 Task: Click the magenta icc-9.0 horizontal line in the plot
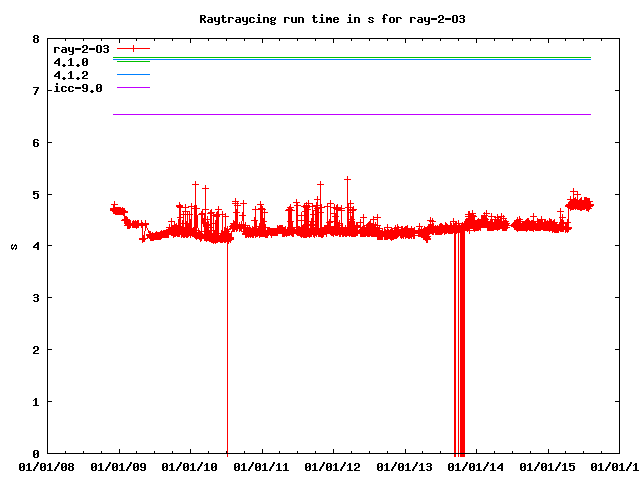click(350, 114)
